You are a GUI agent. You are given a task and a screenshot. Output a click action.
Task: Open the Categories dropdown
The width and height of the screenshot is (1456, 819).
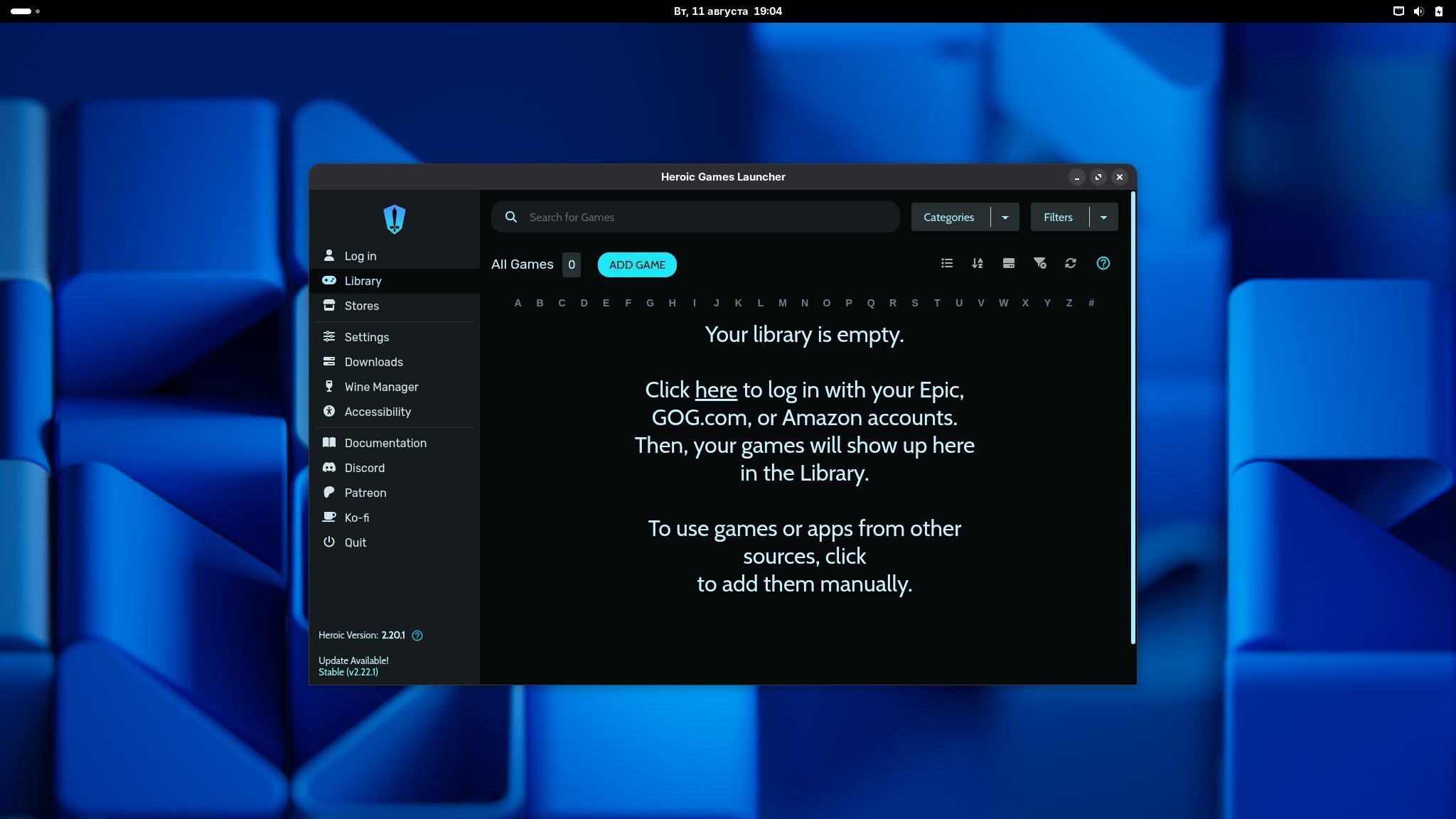click(x=965, y=217)
